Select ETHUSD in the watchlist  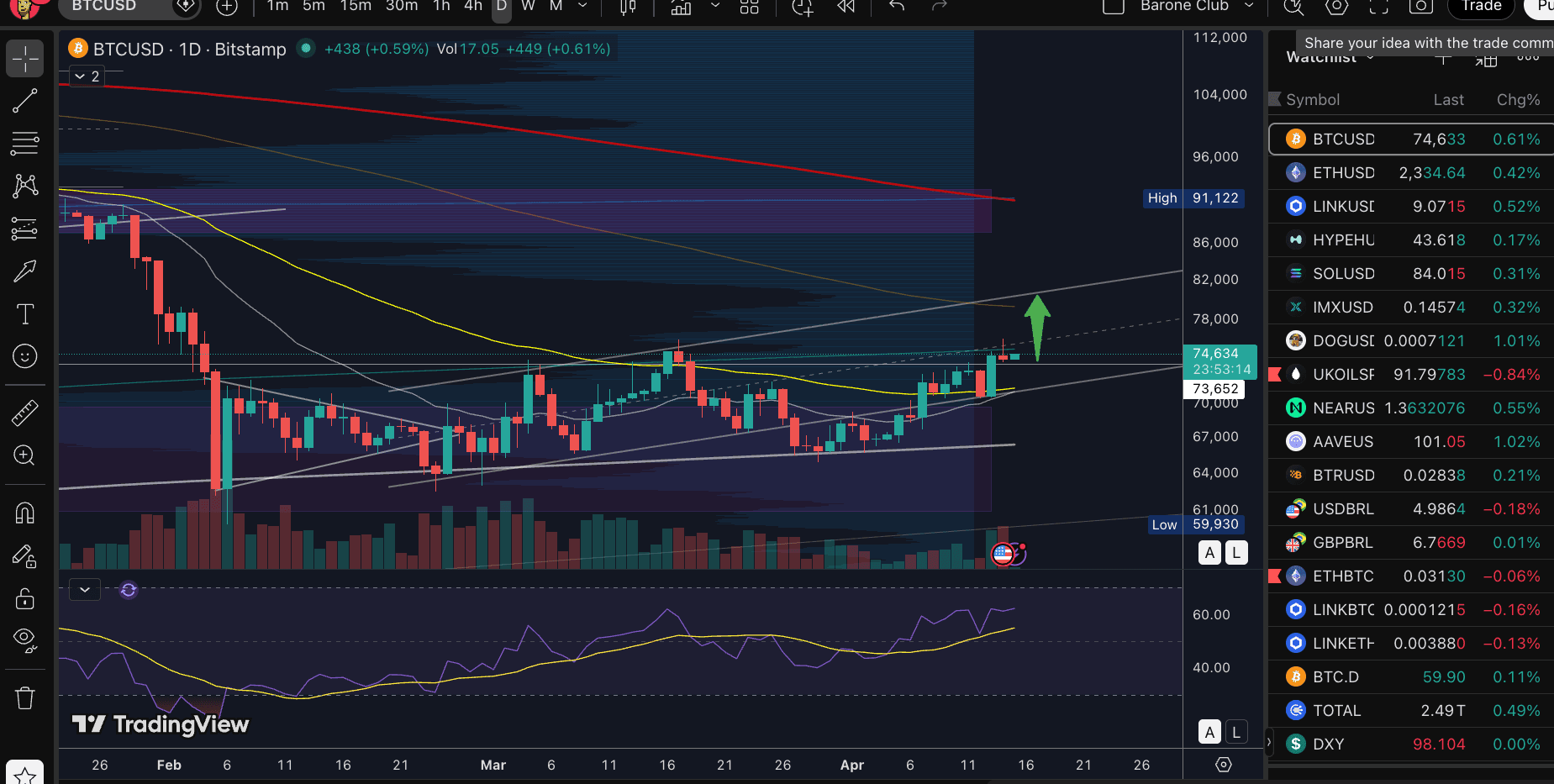coord(1412,173)
